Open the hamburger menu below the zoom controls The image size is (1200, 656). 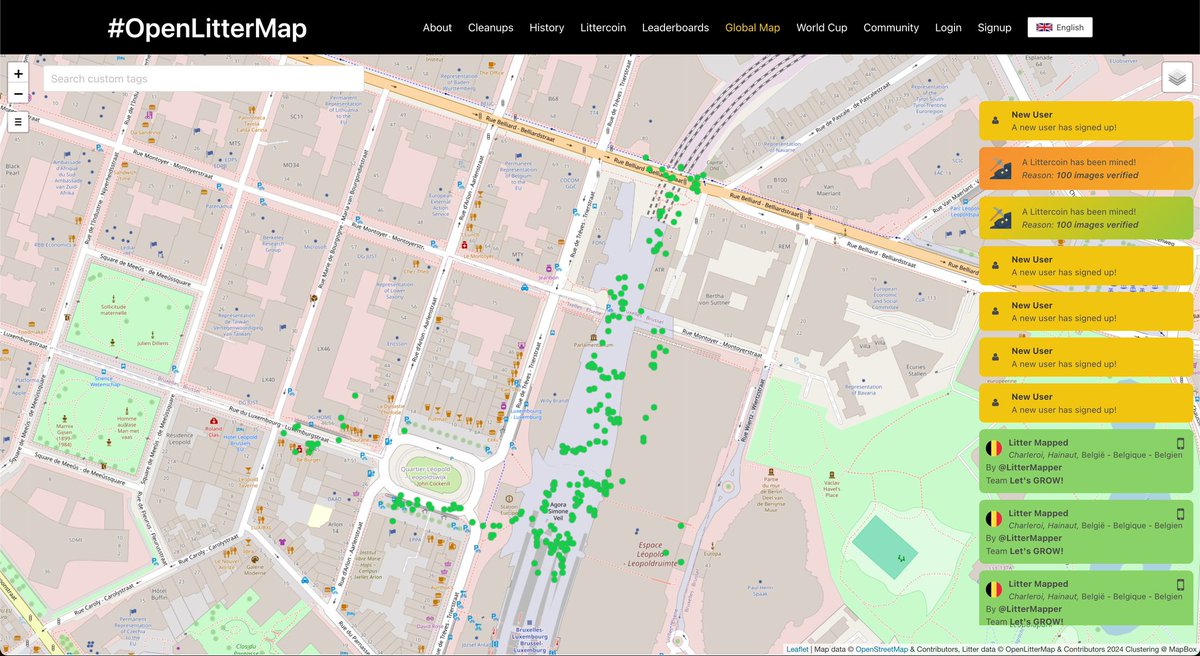click(18, 121)
